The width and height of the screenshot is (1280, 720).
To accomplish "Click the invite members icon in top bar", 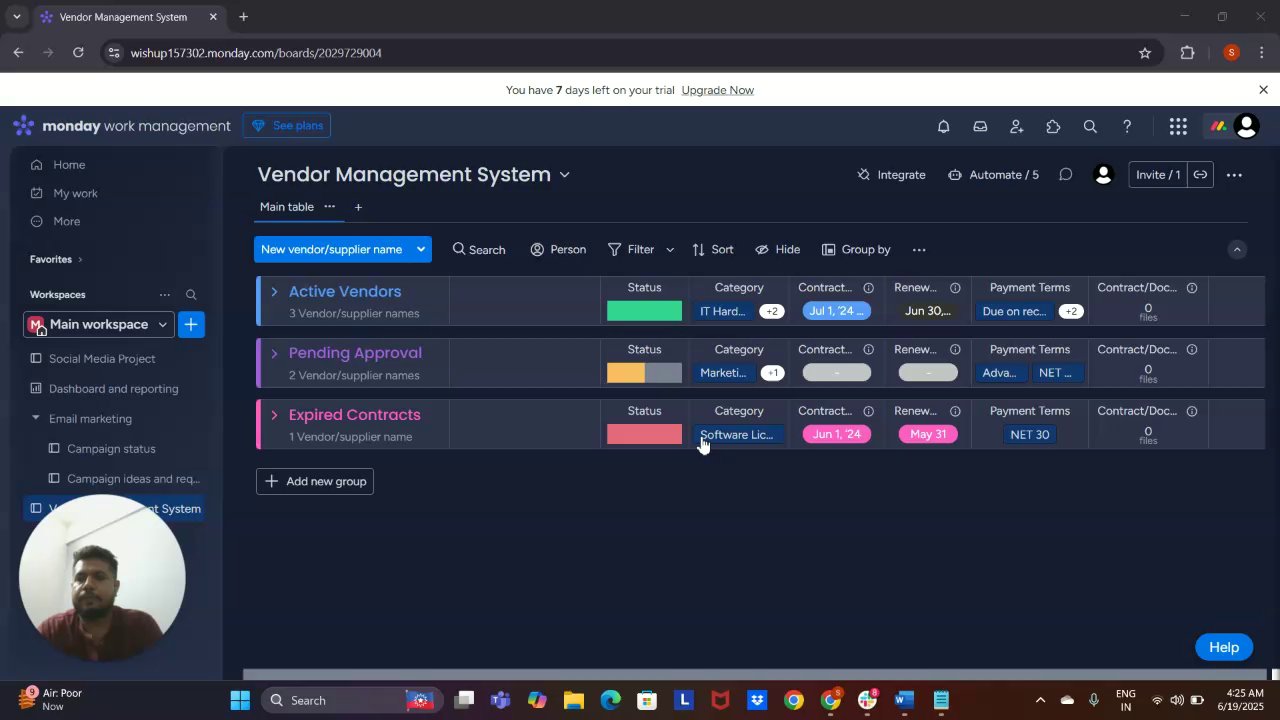I will pyautogui.click(x=1017, y=126).
